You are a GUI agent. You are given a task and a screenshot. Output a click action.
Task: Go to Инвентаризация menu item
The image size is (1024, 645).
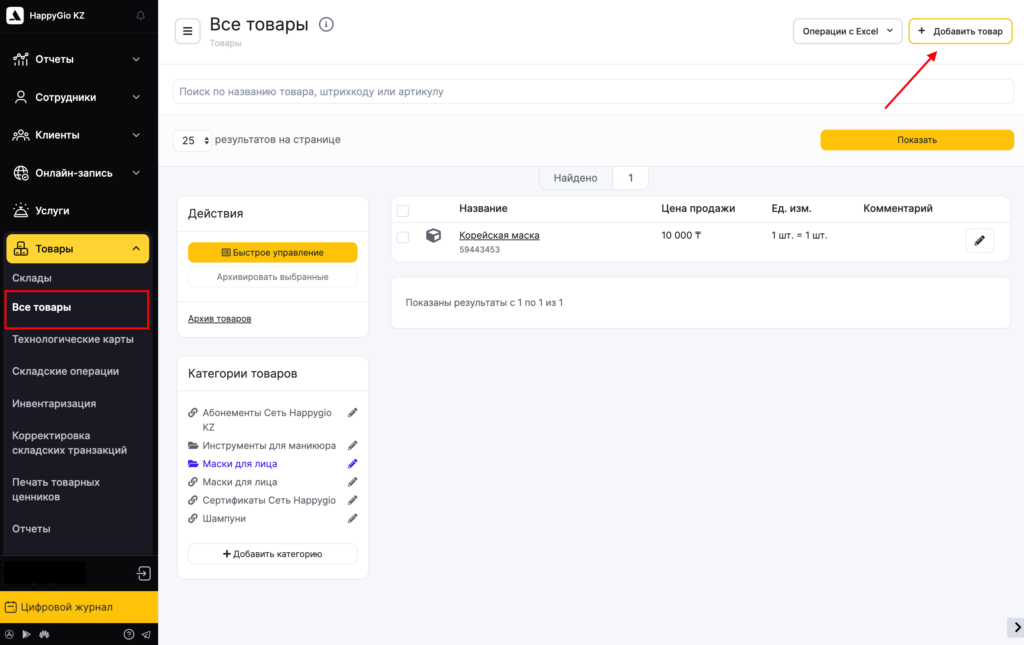click(54, 403)
